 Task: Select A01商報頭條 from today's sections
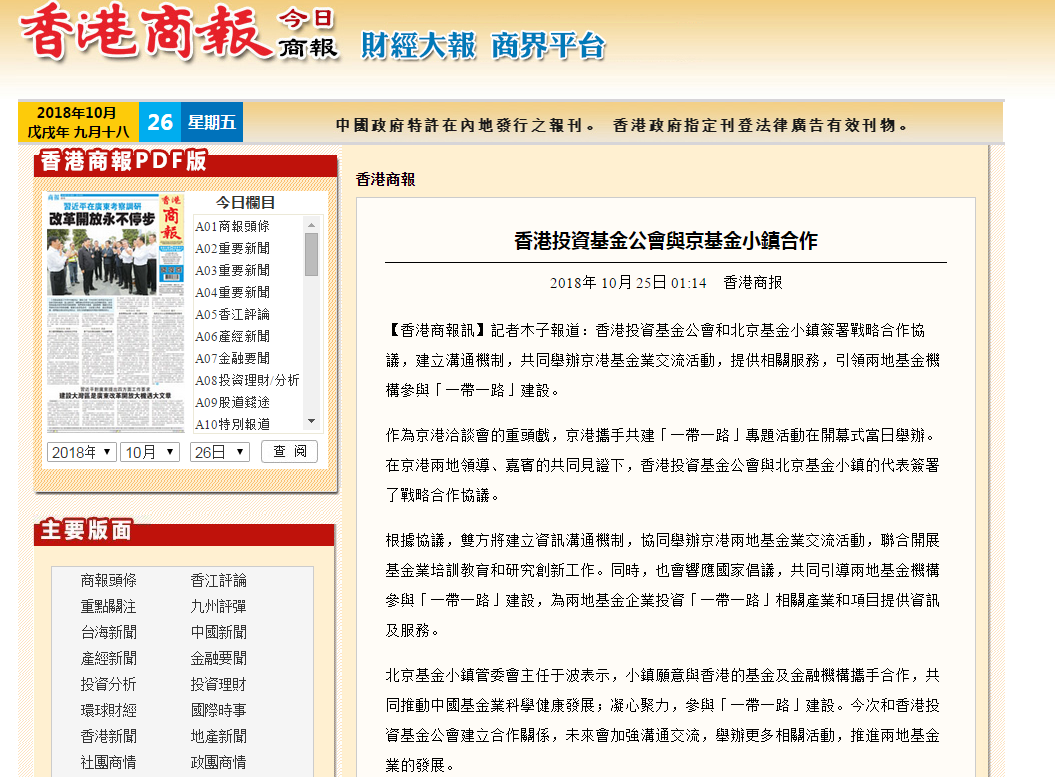coord(232,226)
